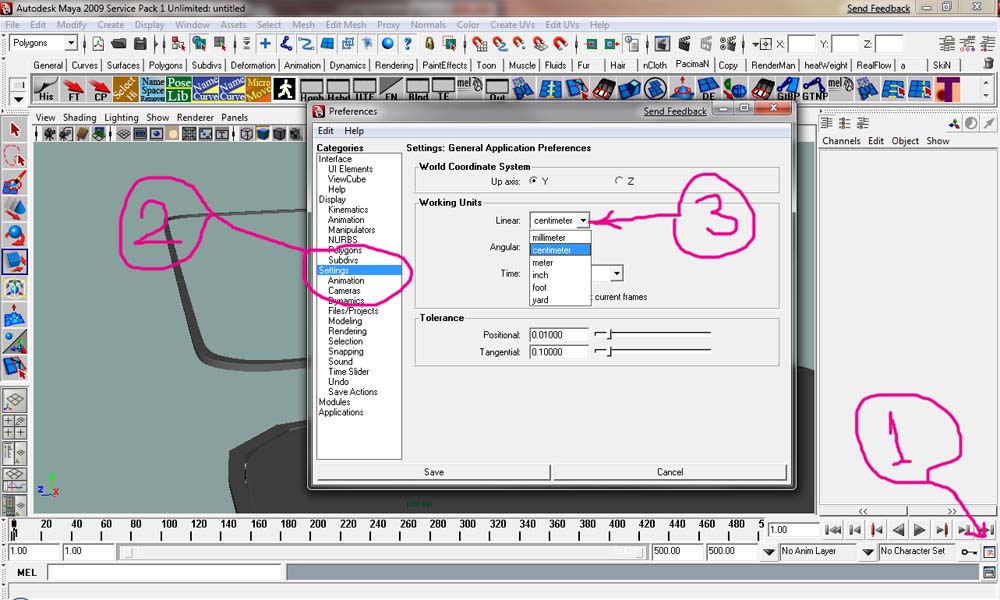Image resolution: width=1000 pixels, height=600 pixels.
Task: Click the CP shelf icon
Action: pos(99,89)
